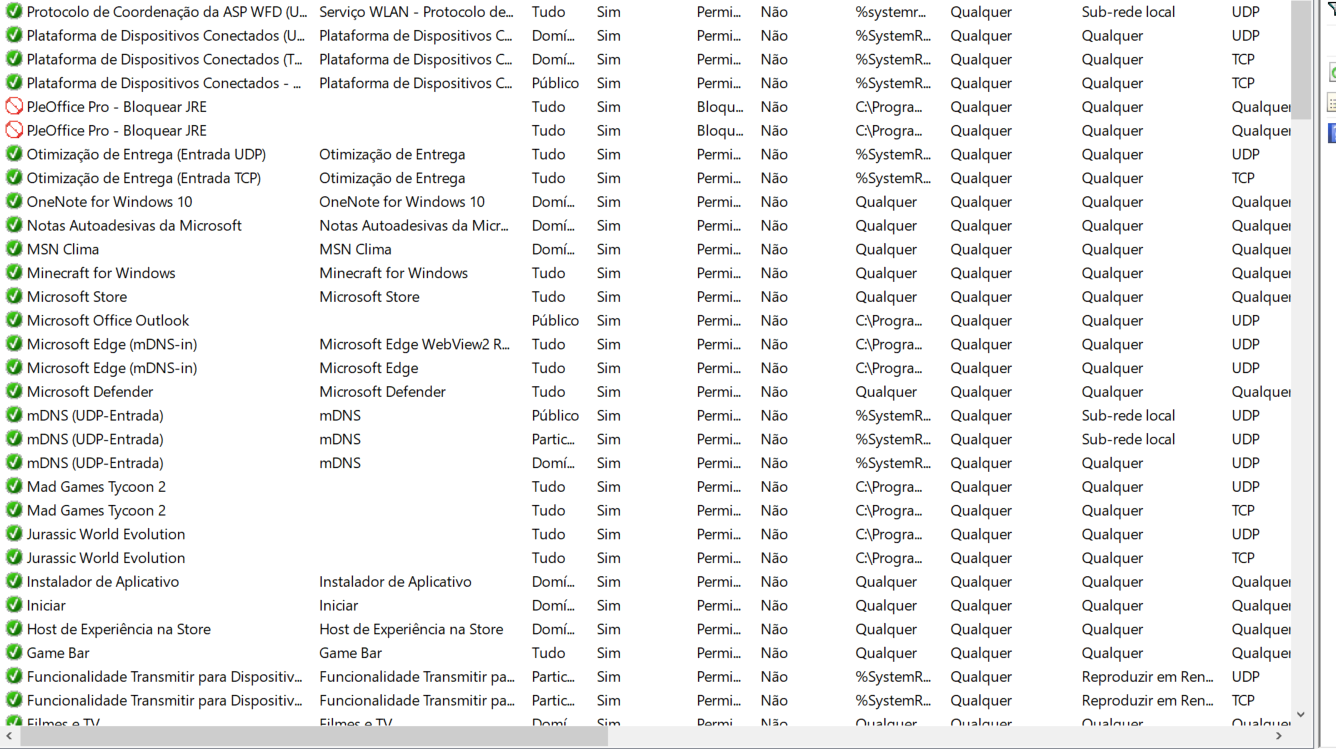Select rule name 'Otimização de Entrega (Entrada TCP)'
The height and width of the screenshot is (749, 1336).
click(144, 178)
